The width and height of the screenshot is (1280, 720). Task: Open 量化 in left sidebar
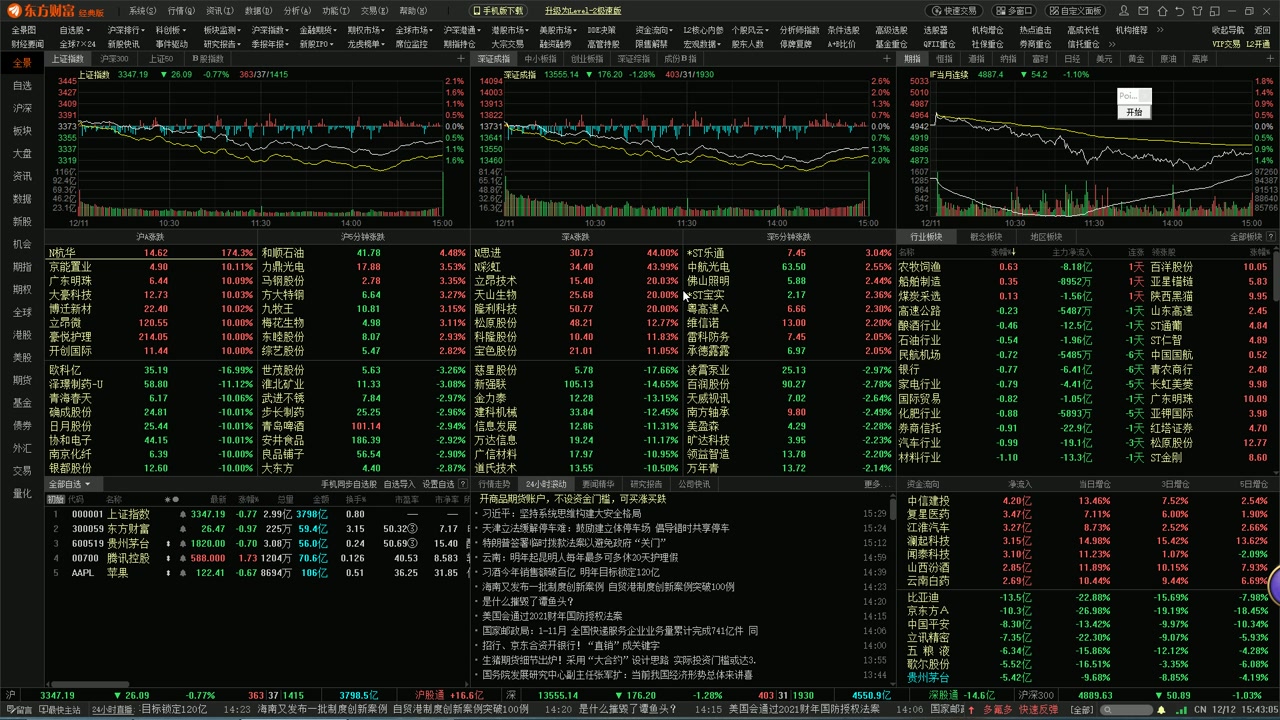(x=22, y=493)
